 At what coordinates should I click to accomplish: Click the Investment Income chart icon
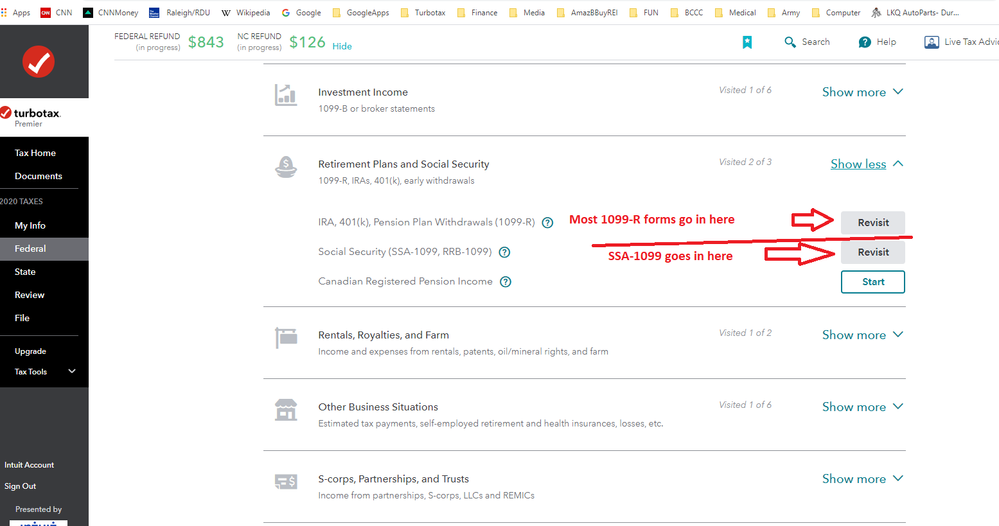[285, 96]
